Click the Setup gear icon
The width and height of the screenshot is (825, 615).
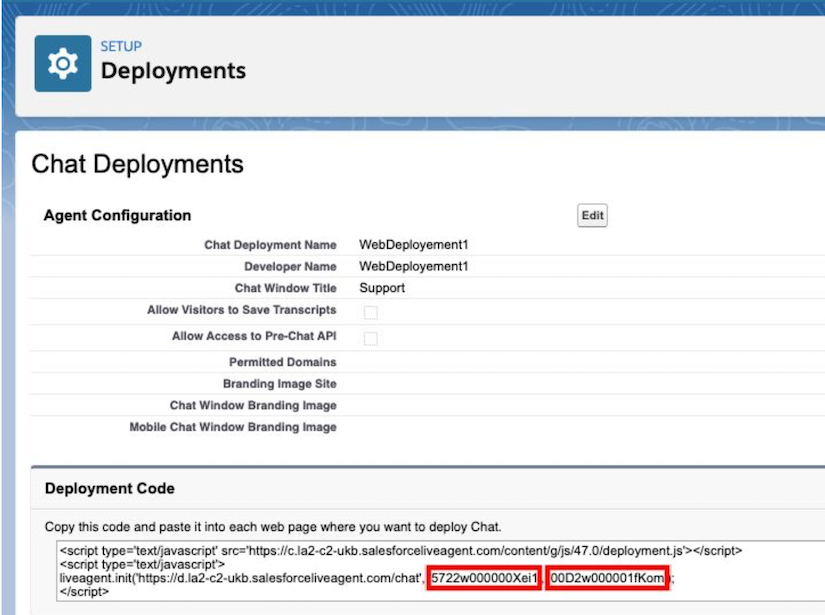coord(63,64)
